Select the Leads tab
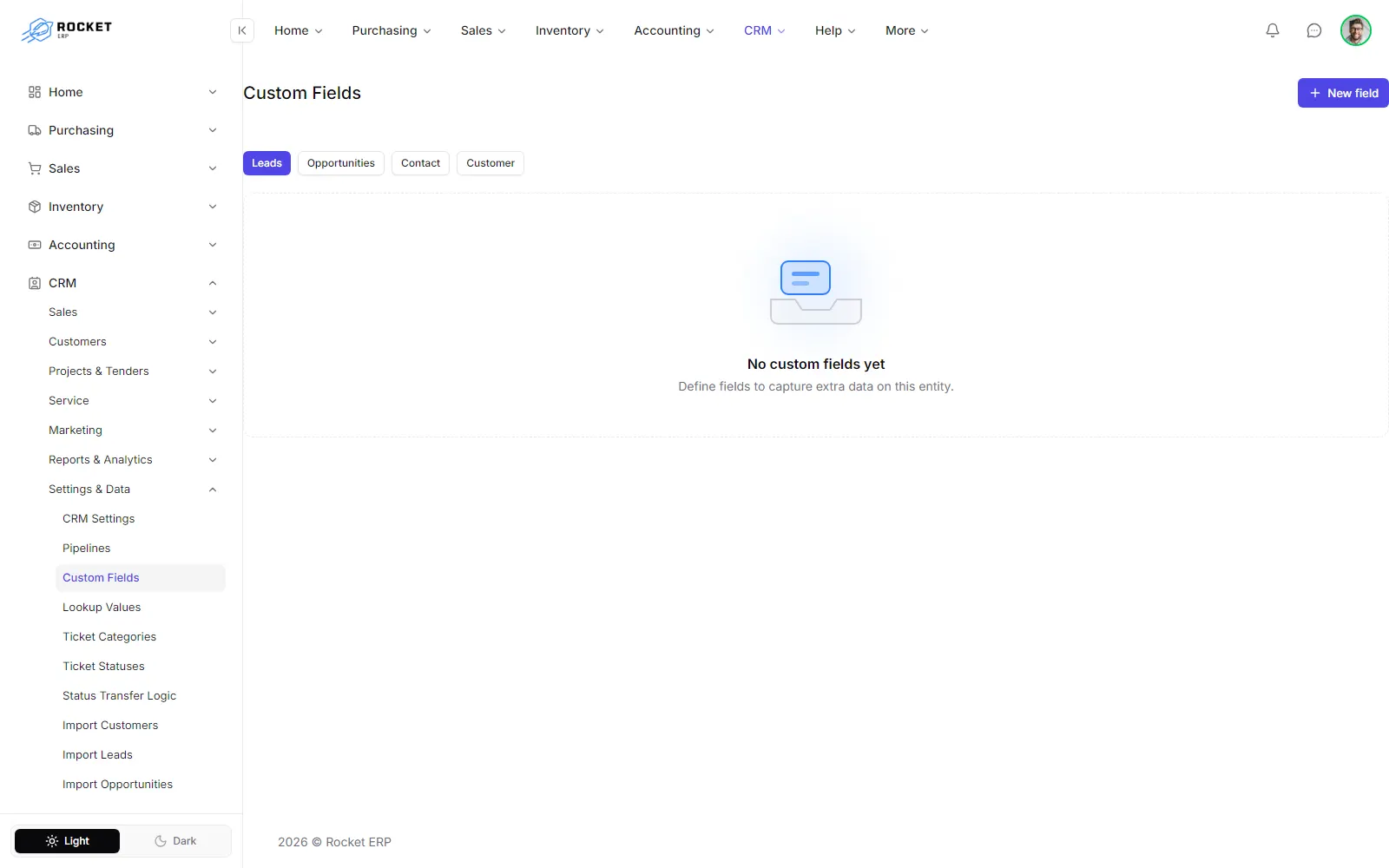The height and width of the screenshot is (868, 1389). click(x=267, y=163)
